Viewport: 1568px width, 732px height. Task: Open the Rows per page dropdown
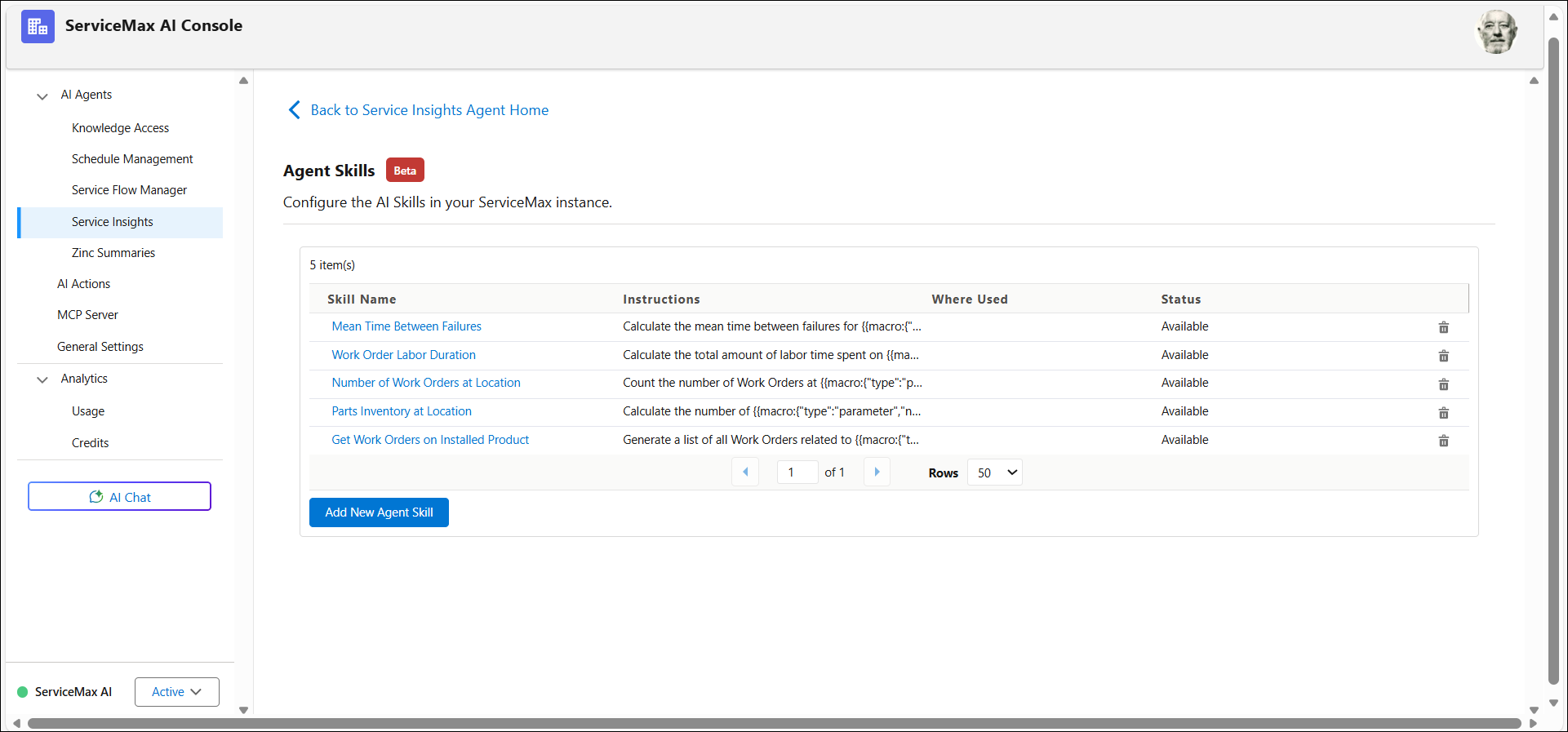(995, 472)
